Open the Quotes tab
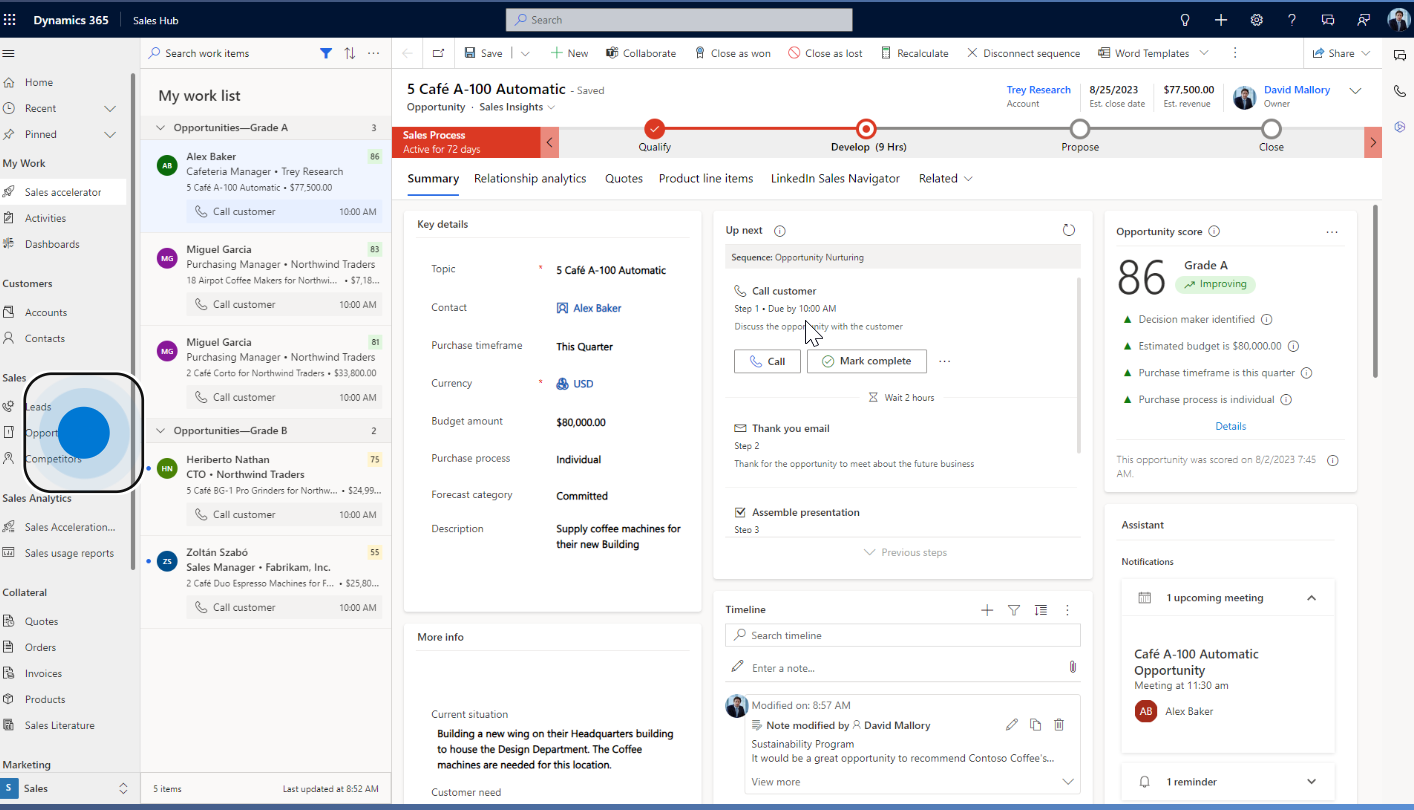Screen dimensions: 1414x810 [624, 178]
